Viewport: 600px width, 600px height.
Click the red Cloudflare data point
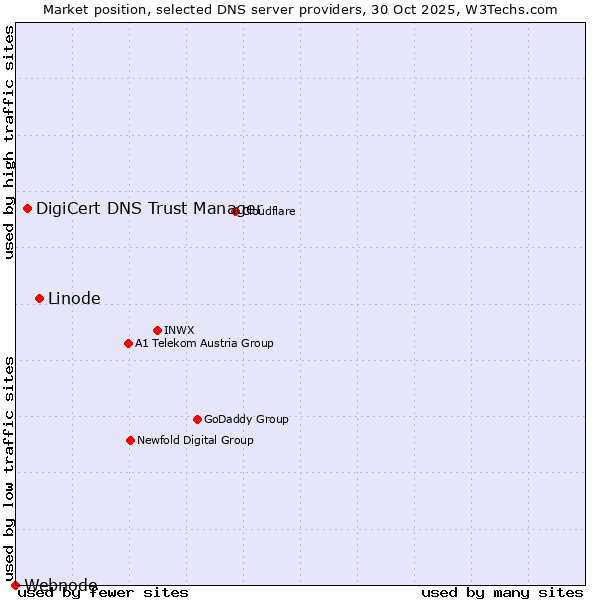point(236,211)
